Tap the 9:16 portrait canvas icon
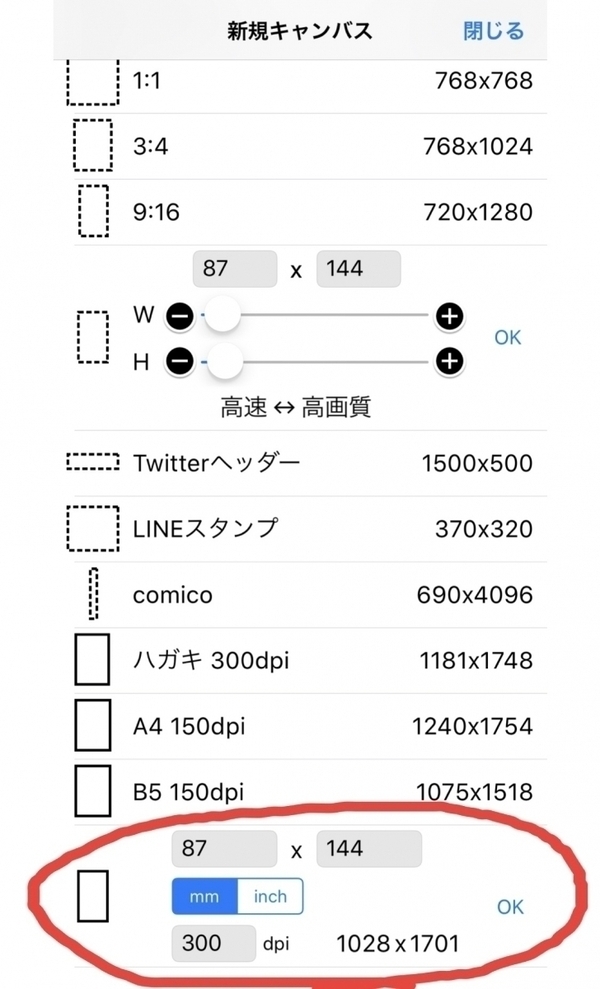 93,211
